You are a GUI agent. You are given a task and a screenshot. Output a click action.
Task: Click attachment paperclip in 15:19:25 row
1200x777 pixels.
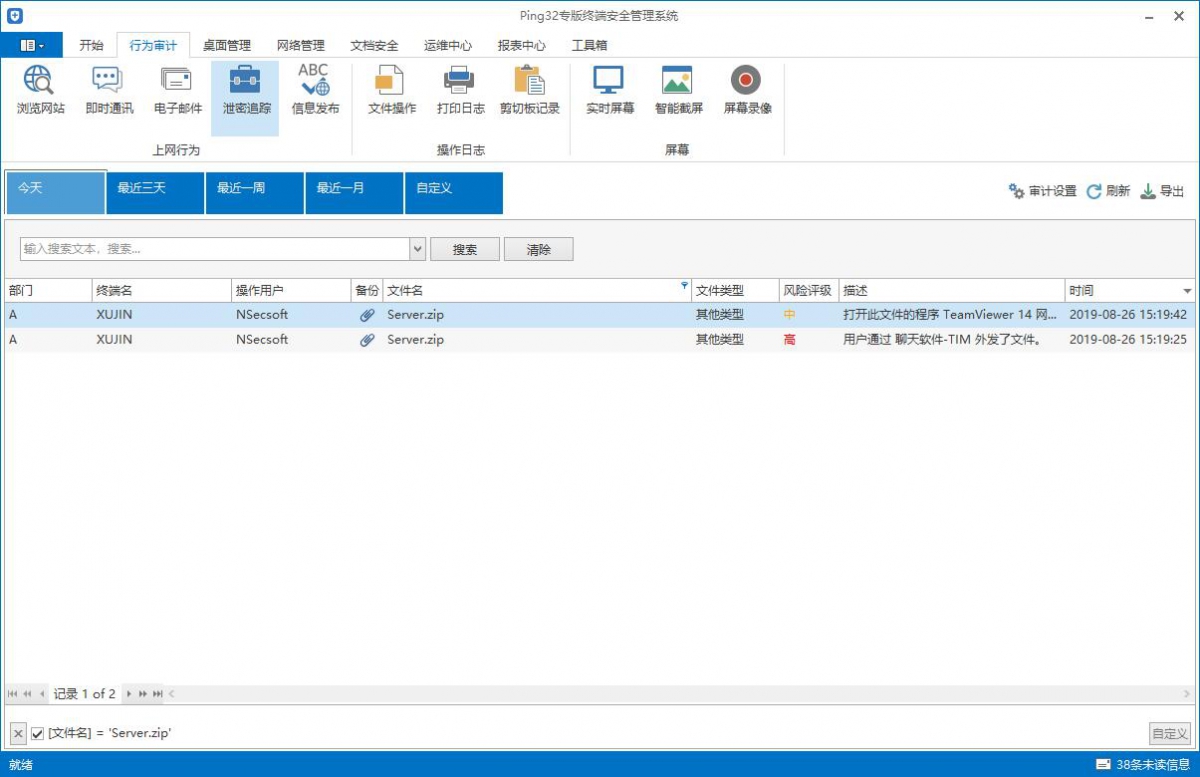(x=368, y=339)
